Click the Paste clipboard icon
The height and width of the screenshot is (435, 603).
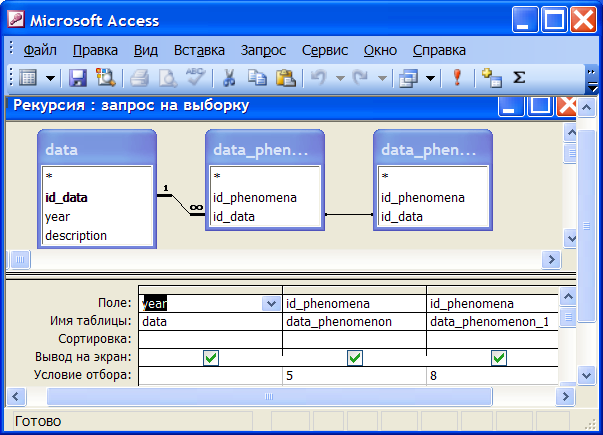[286, 78]
